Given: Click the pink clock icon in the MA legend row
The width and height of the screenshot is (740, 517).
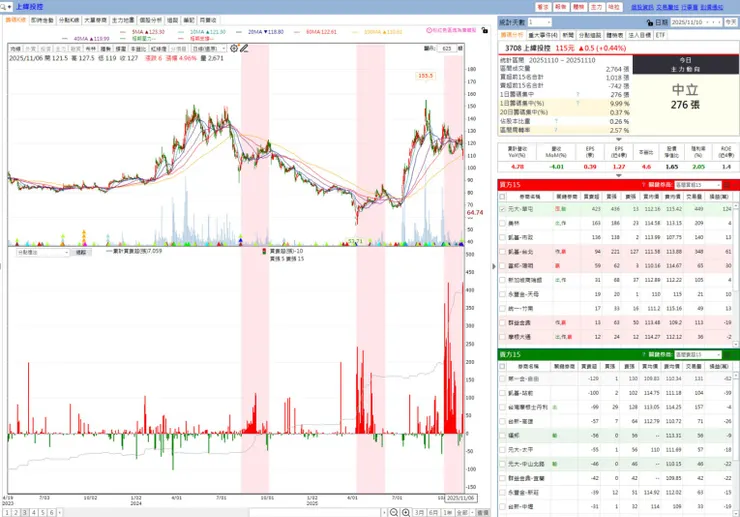Looking at the screenshot, I should coord(429,30).
